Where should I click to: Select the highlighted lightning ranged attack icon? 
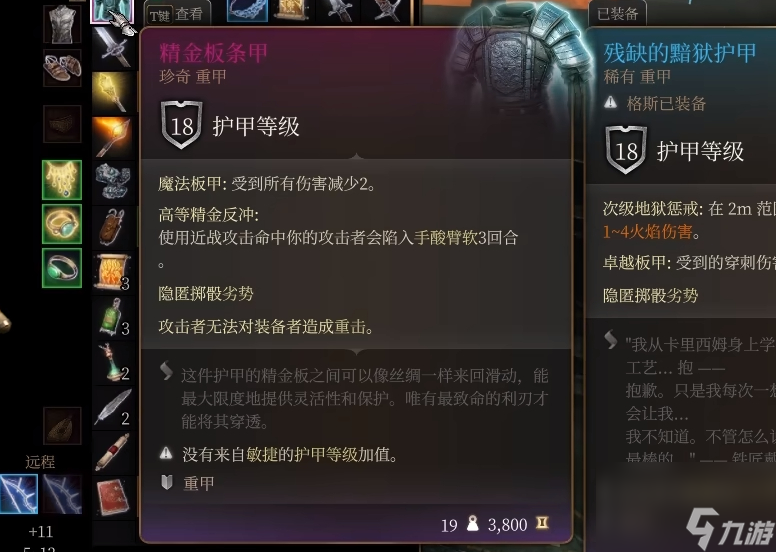tap(19, 494)
